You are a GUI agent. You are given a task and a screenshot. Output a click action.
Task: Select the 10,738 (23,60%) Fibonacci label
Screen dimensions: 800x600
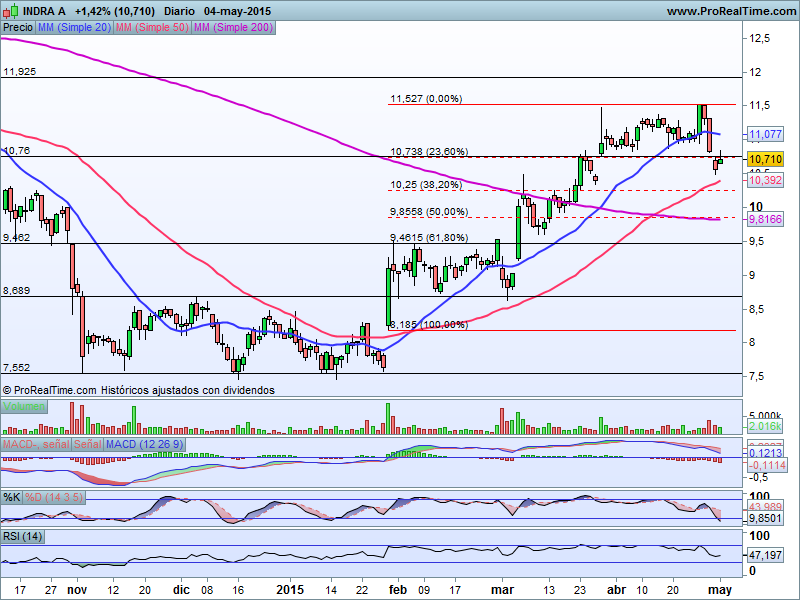click(429, 152)
